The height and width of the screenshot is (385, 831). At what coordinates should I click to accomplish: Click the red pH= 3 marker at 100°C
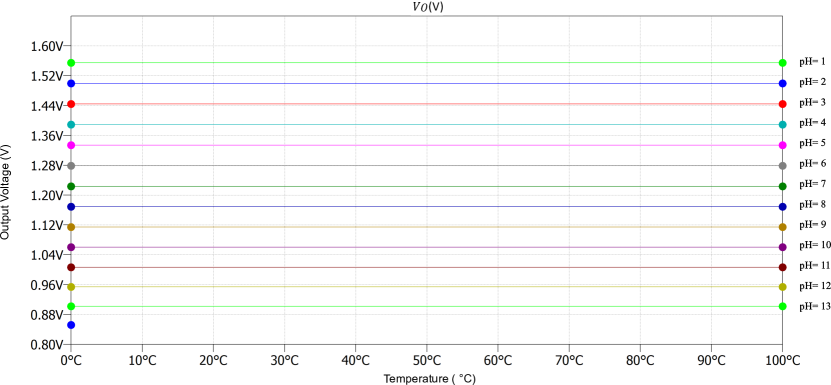pyautogui.click(x=782, y=104)
